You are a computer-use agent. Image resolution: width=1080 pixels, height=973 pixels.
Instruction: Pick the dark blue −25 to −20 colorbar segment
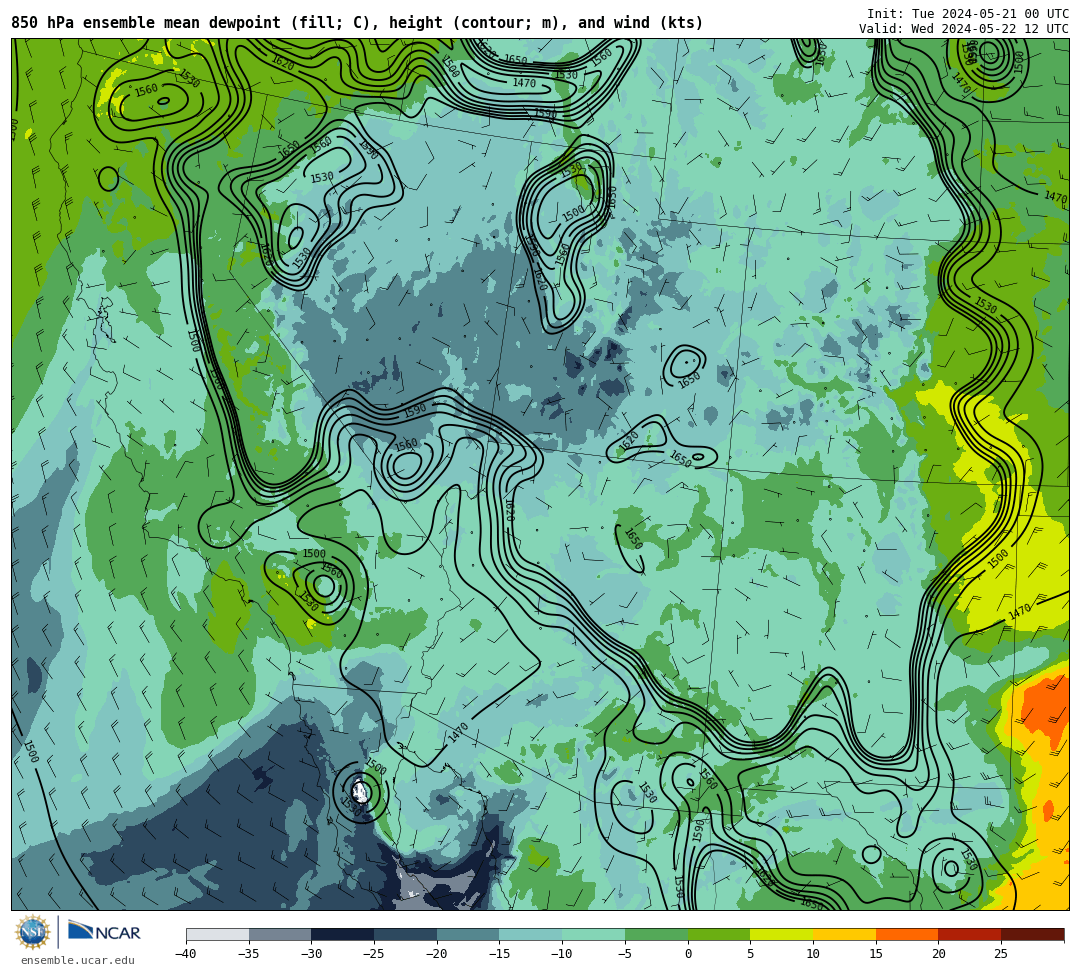pos(405,934)
